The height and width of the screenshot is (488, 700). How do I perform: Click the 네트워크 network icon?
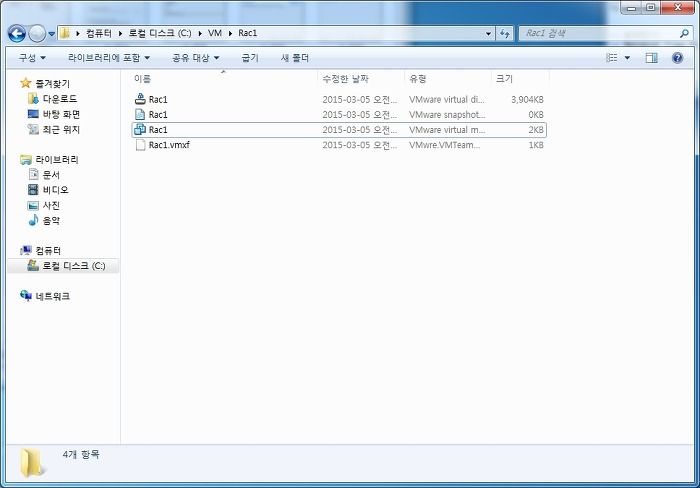26,295
